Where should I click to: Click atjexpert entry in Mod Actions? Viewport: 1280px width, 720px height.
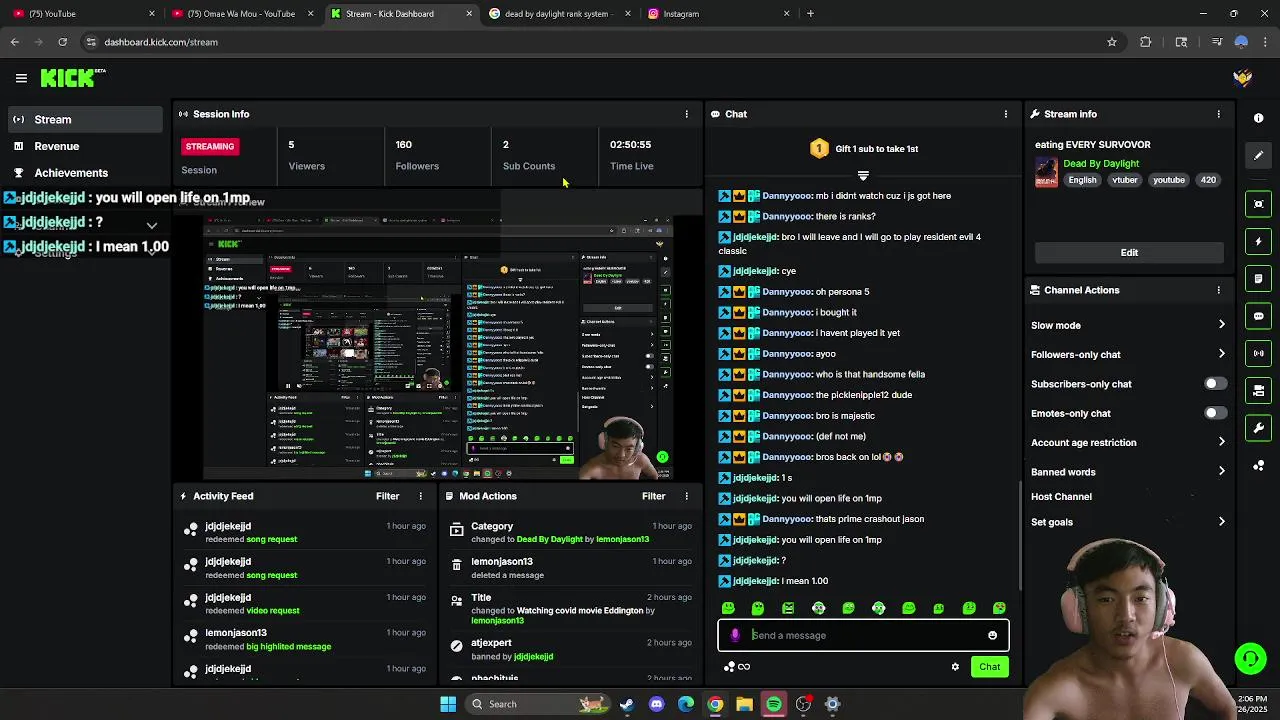(491, 643)
